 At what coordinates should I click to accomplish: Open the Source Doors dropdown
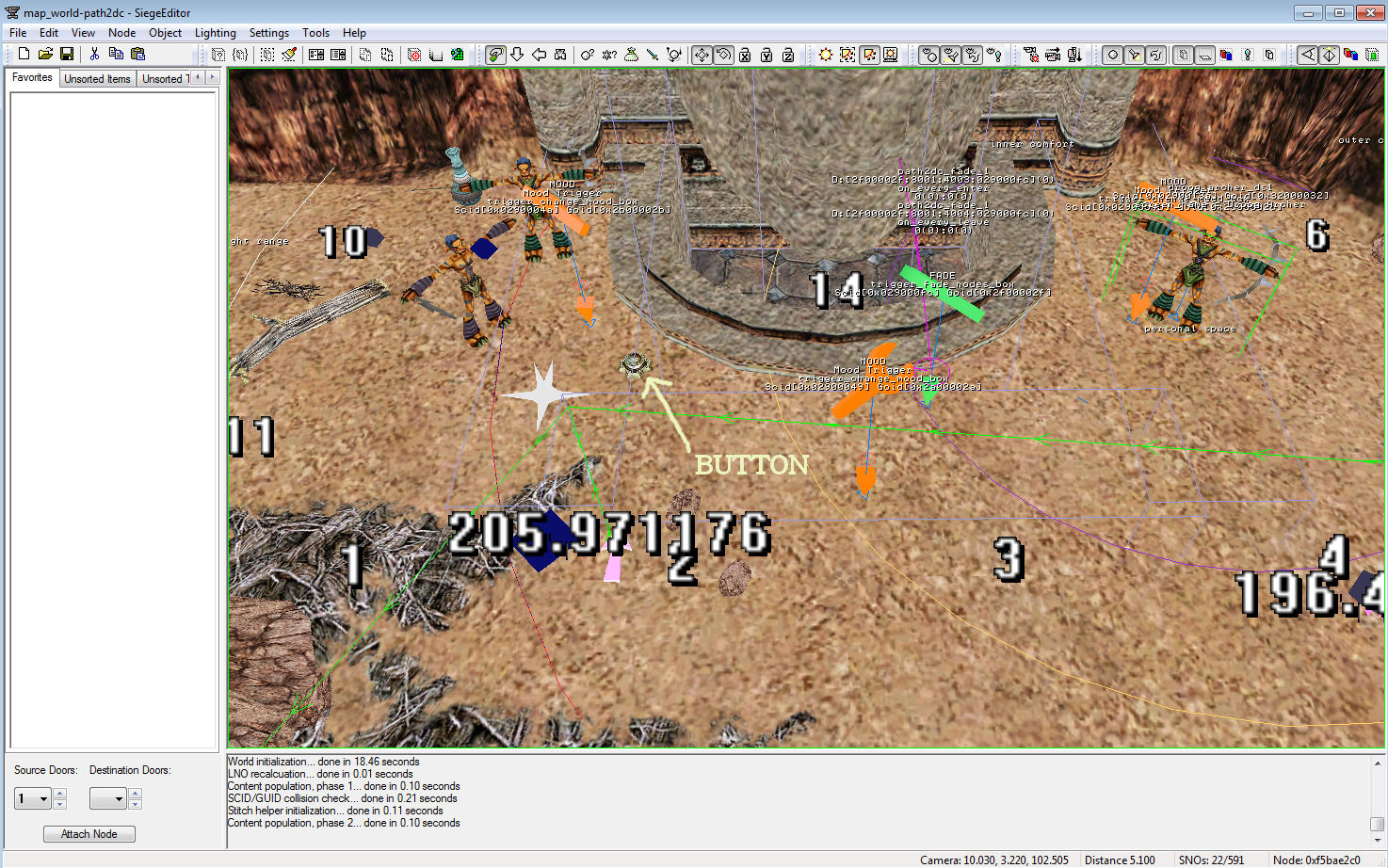[32, 799]
